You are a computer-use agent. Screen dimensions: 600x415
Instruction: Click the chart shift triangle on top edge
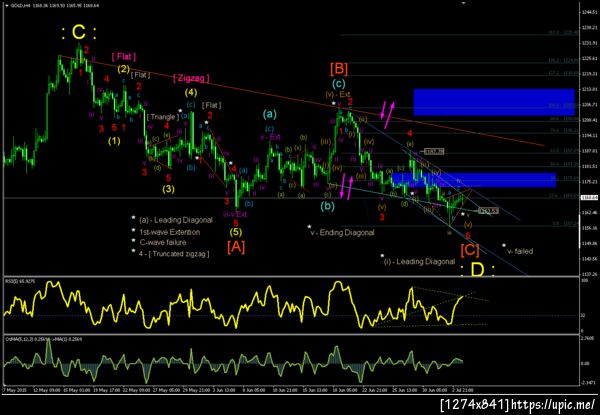click(464, 3)
